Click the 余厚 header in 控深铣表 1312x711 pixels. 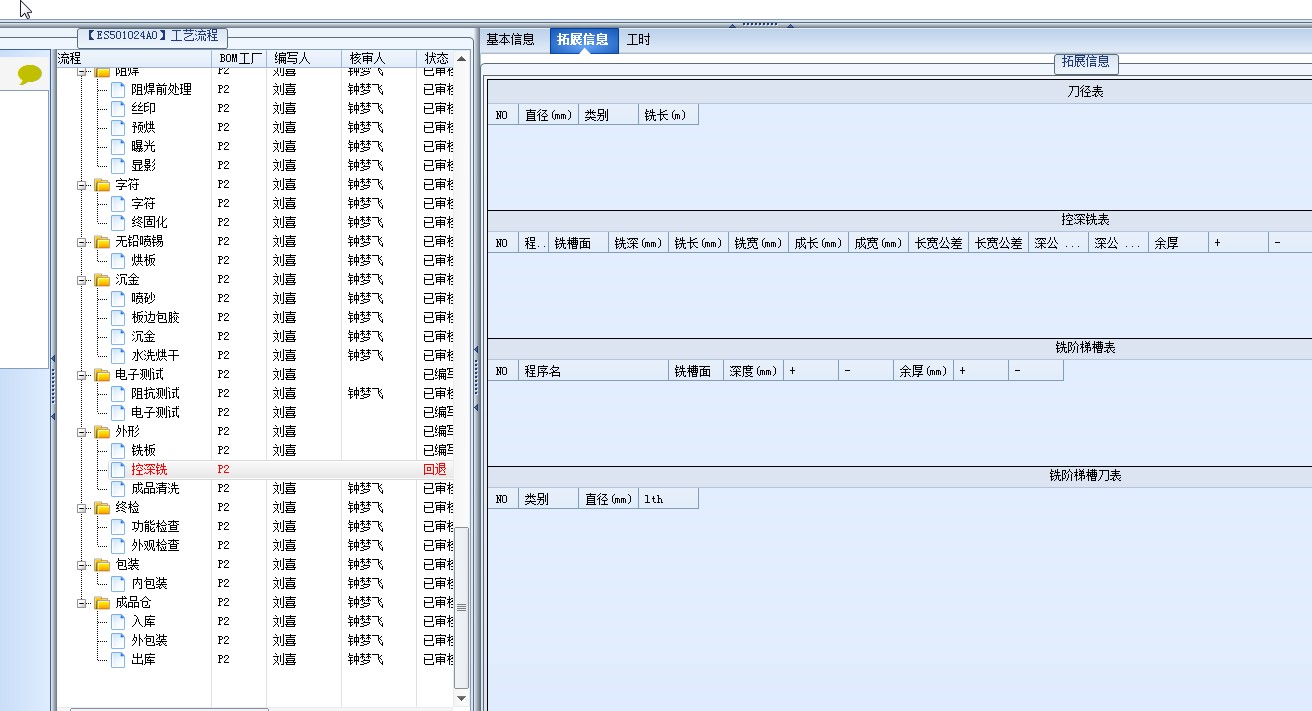click(1178, 243)
